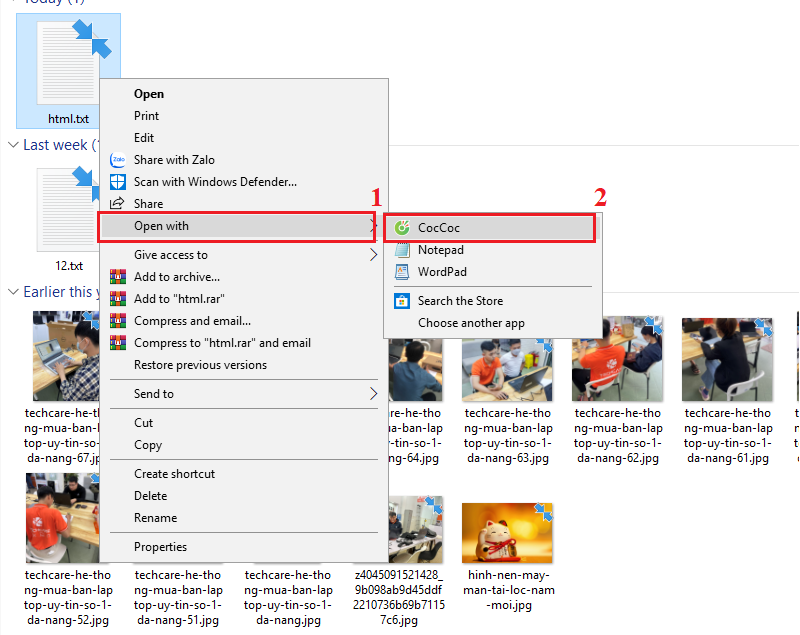
Task: Select the da-nang-61.jpg image thumbnail
Action: (726, 360)
